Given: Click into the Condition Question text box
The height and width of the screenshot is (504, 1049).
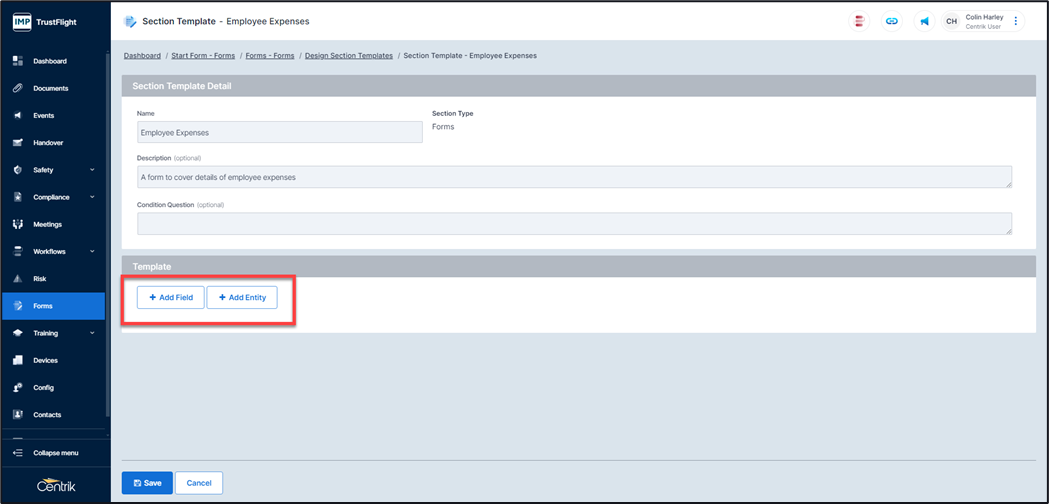Looking at the screenshot, I should [574, 223].
